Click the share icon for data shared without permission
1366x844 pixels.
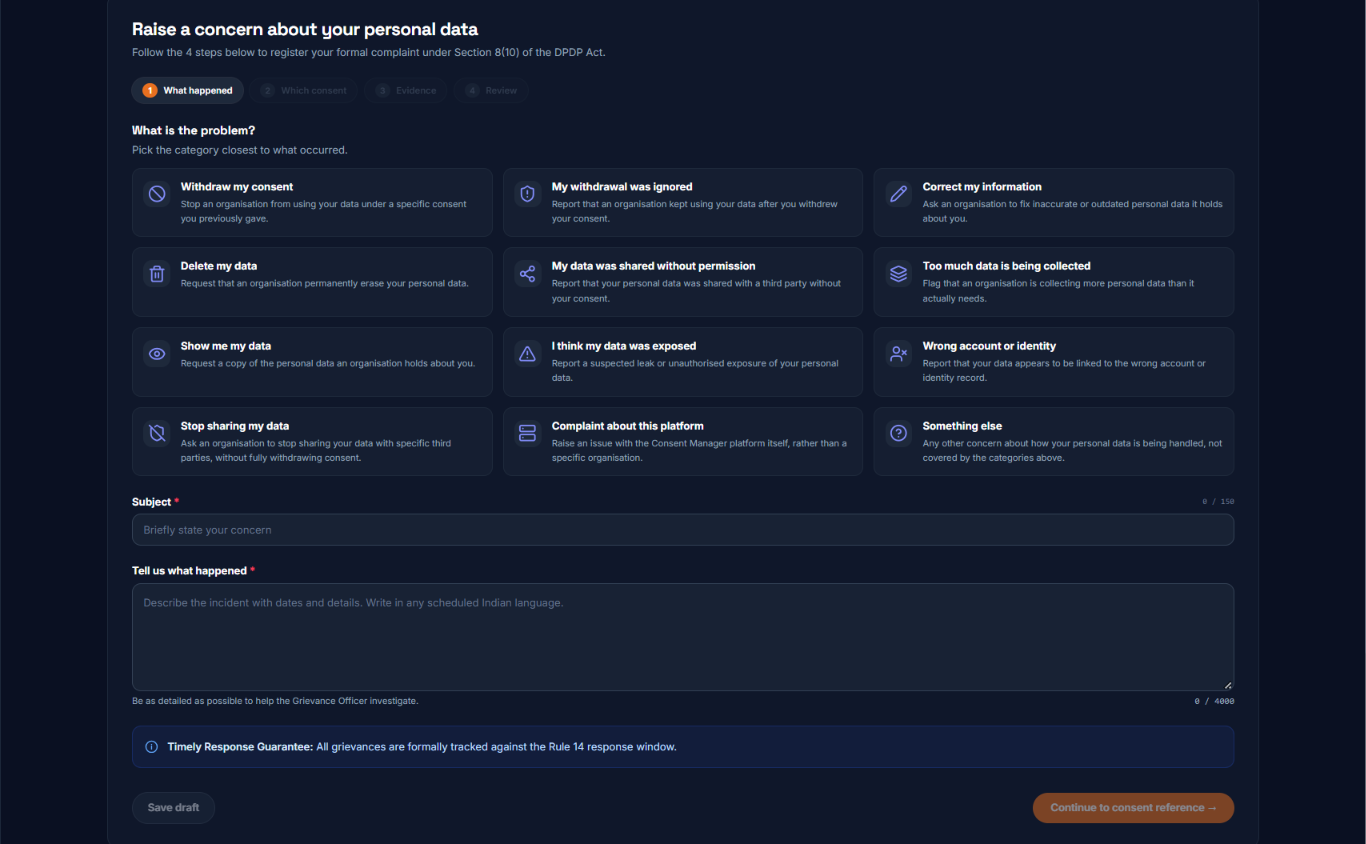point(528,274)
